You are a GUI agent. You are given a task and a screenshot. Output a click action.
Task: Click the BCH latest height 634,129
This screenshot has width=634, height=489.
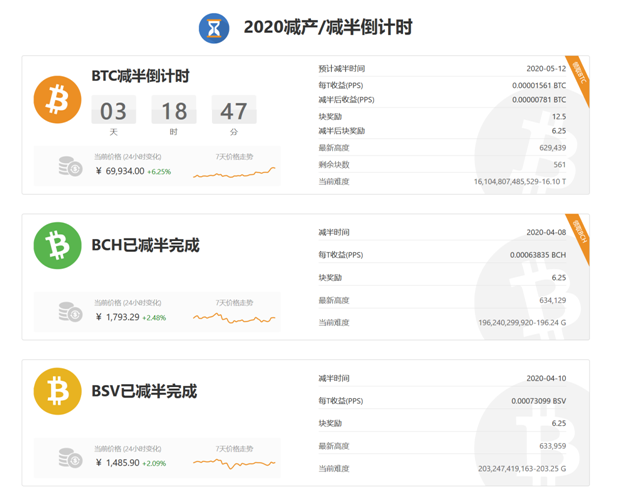(x=552, y=300)
